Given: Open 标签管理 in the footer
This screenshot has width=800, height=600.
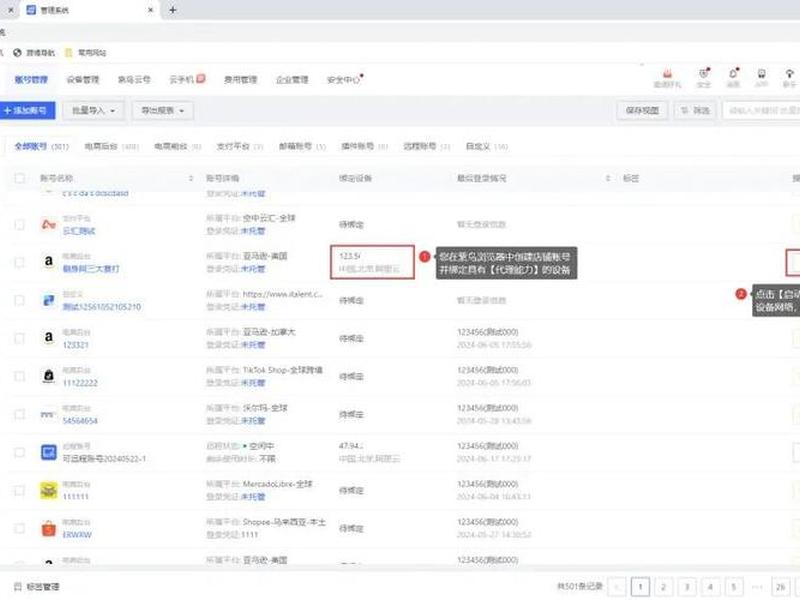Looking at the screenshot, I should [x=37, y=587].
